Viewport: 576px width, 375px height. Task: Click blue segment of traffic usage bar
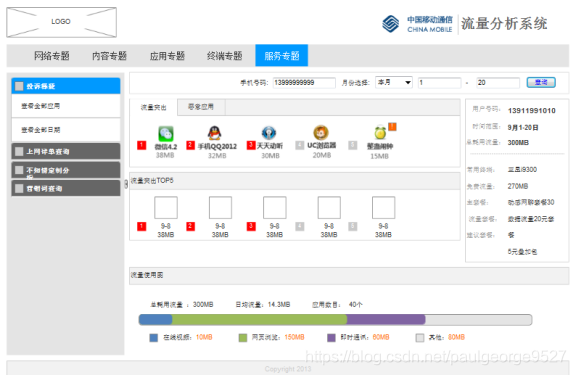click(x=155, y=320)
